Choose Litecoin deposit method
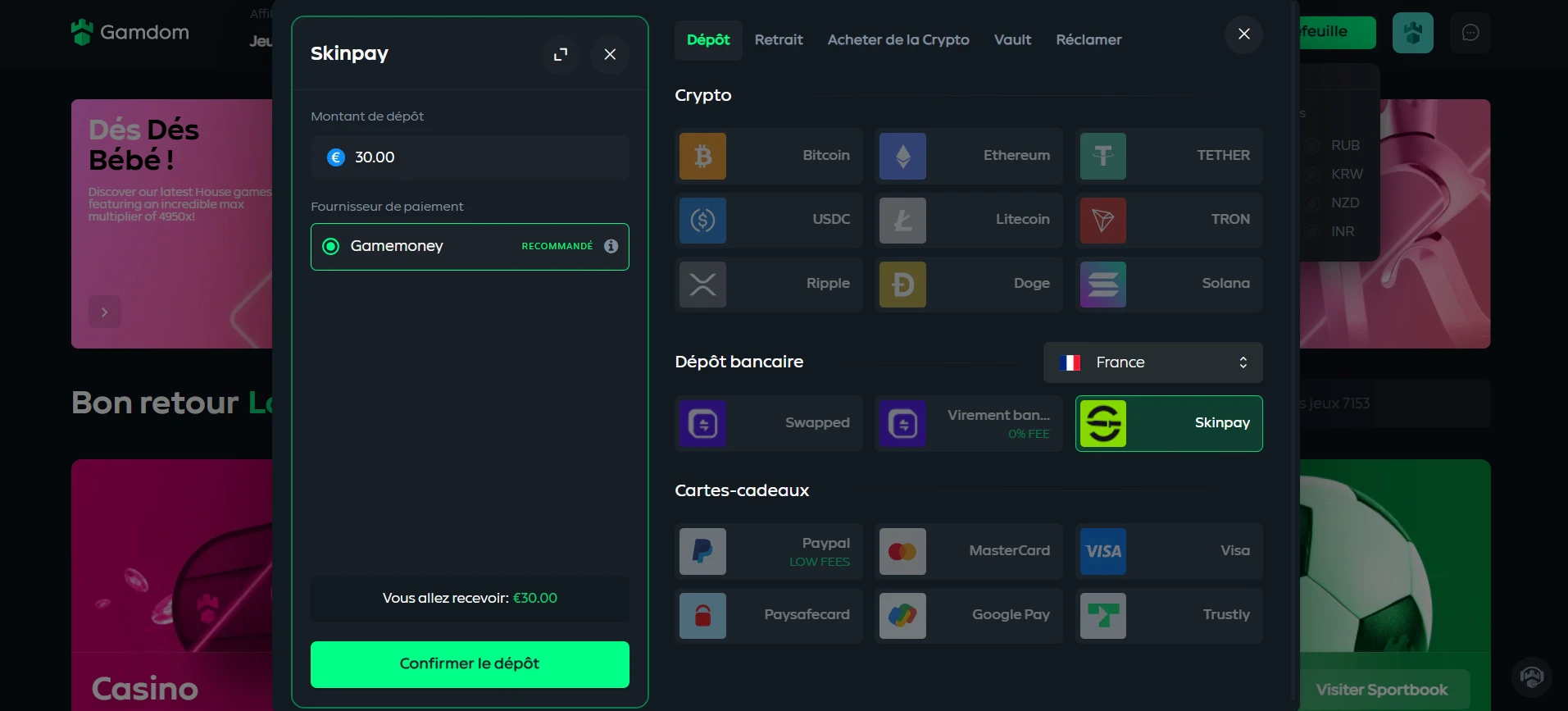Viewport: 1568px width, 711px height. [x=969, y=220]
